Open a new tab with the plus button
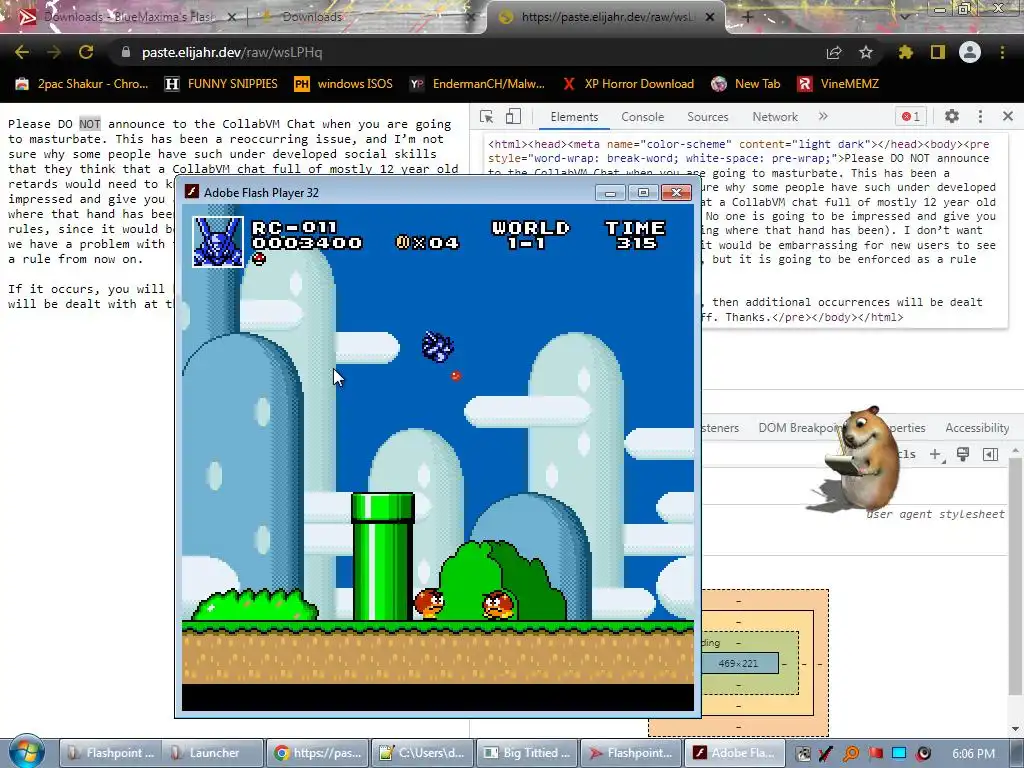This screenshot has height=768, width=1024. pos(748,17)
